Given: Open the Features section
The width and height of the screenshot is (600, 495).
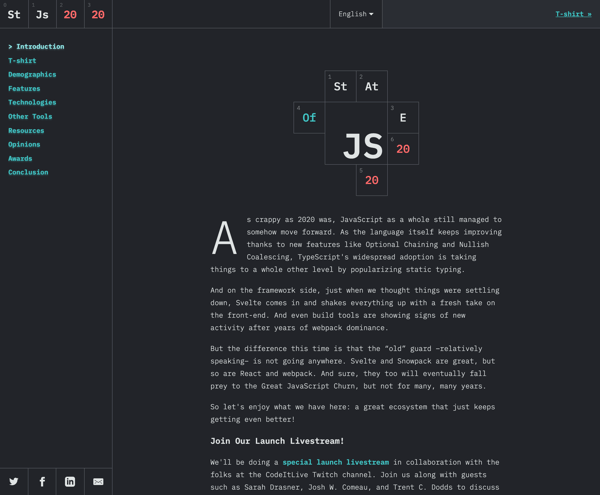Looking at the screenshot, I should tap(24, 88).
